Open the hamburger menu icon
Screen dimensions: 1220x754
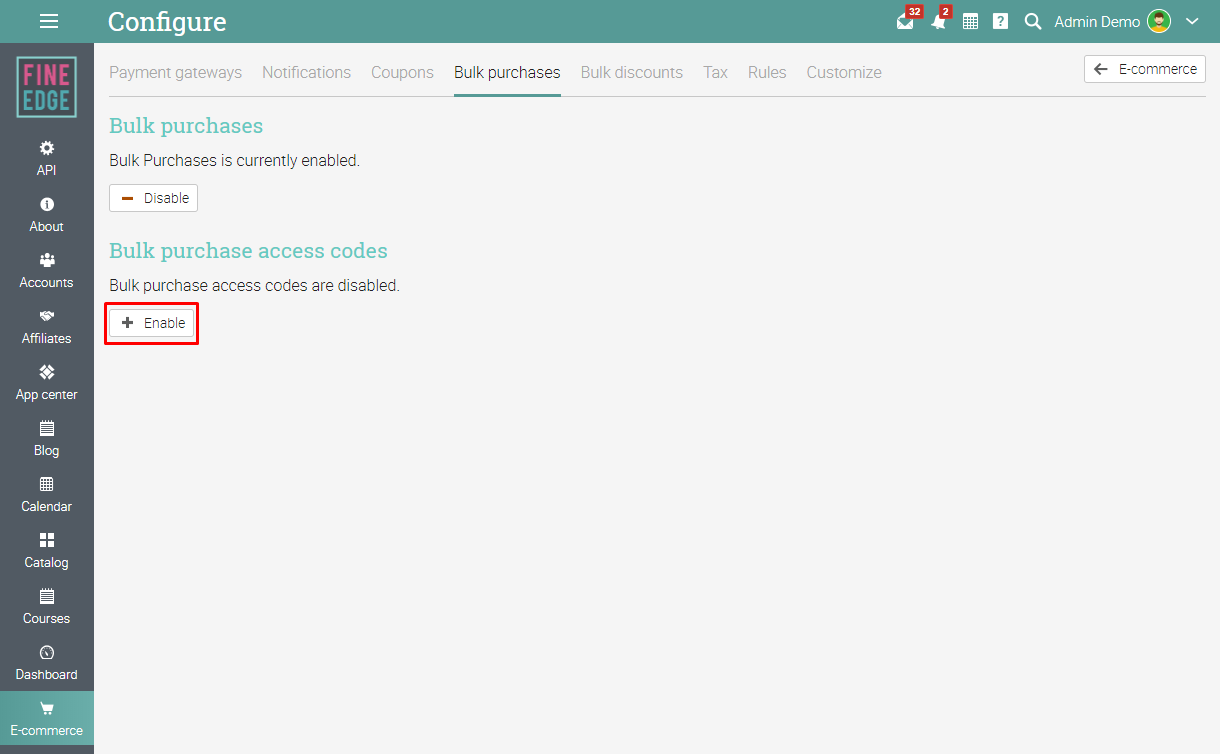pos(48,21)
